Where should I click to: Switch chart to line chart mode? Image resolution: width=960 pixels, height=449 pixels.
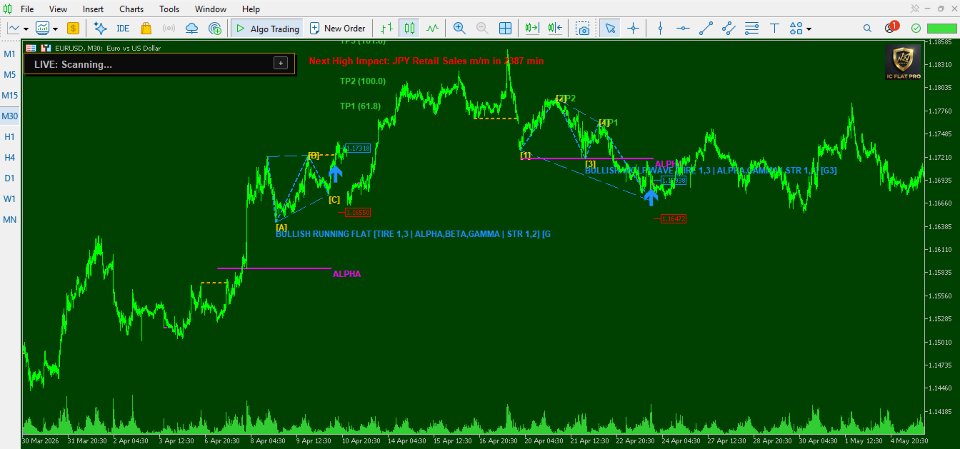click(433, 28)
